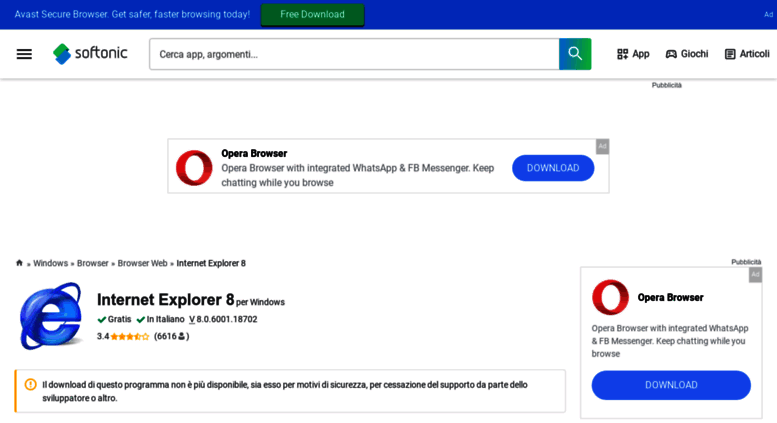Go to Browser breadcrumb link
777x423 pixels.
click(x=93, y=263)
